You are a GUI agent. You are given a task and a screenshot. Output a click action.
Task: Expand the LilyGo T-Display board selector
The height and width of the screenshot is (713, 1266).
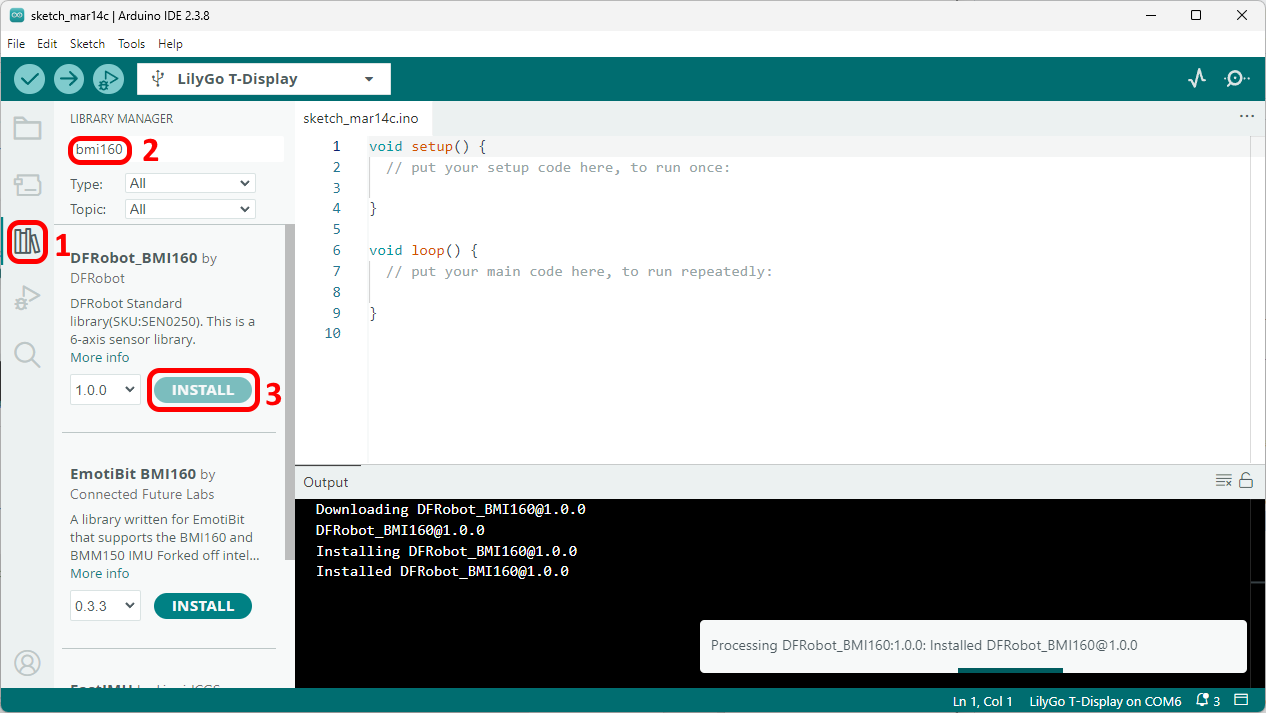pos(264,79)
